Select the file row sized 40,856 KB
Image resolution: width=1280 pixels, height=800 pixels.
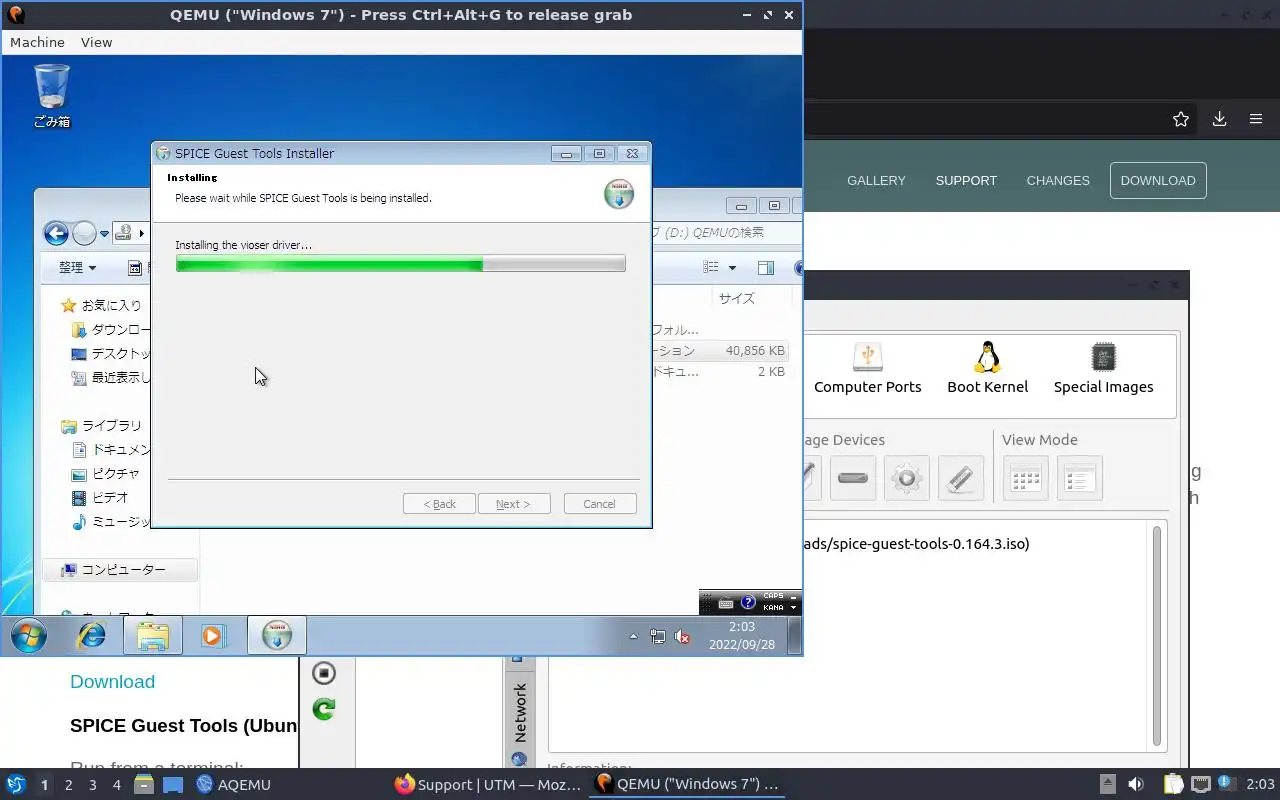click(720, 350)
